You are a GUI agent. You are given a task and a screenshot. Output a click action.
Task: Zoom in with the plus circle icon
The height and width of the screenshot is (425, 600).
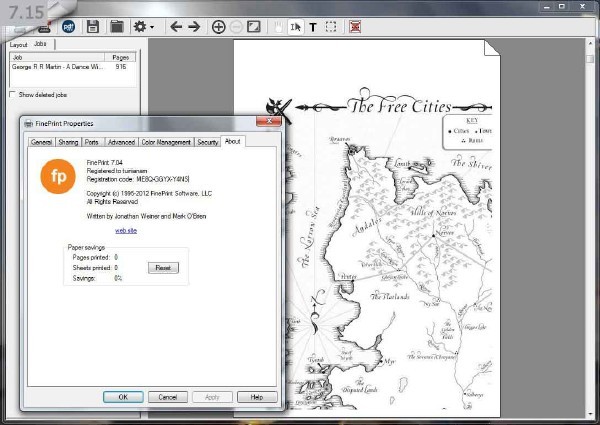(218, 27)
